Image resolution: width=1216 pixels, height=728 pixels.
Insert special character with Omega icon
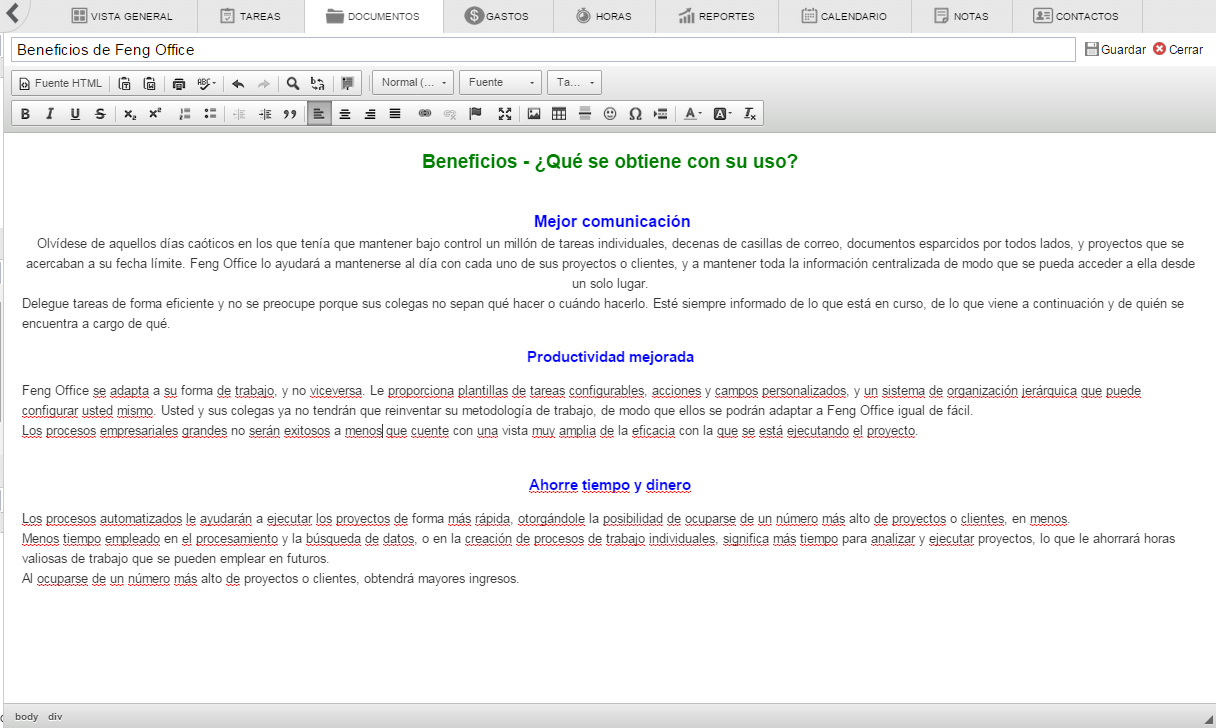(x=635, y=114)
